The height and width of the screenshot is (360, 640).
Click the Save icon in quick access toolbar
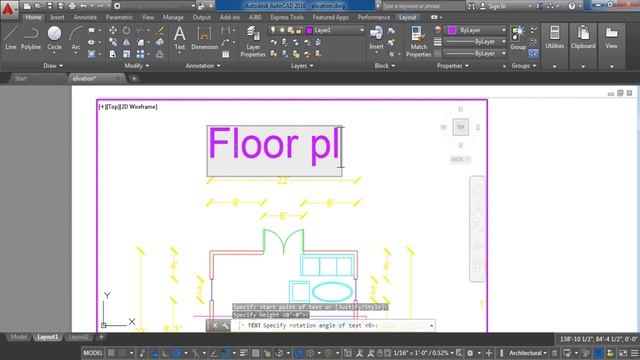(49, 6)
